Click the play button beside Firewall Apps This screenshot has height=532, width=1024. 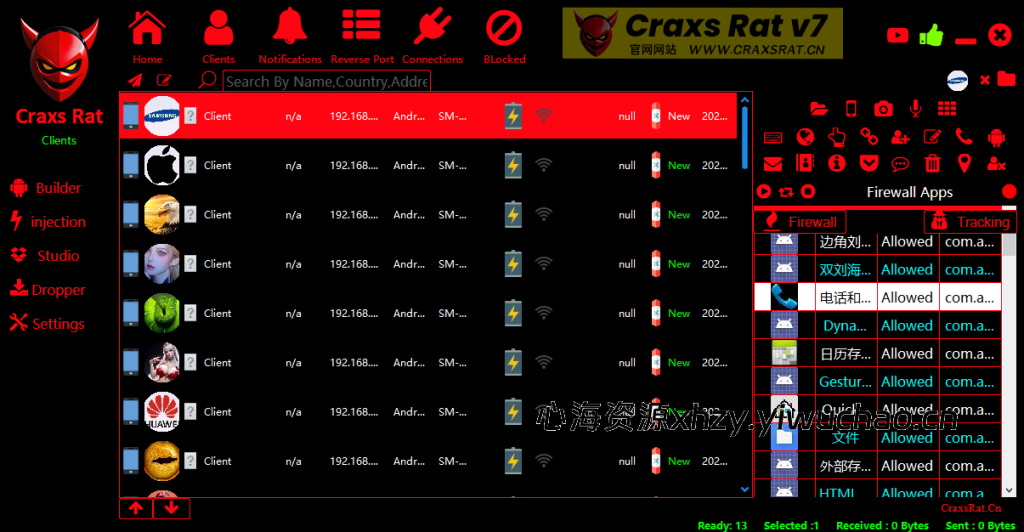point(763,191)
